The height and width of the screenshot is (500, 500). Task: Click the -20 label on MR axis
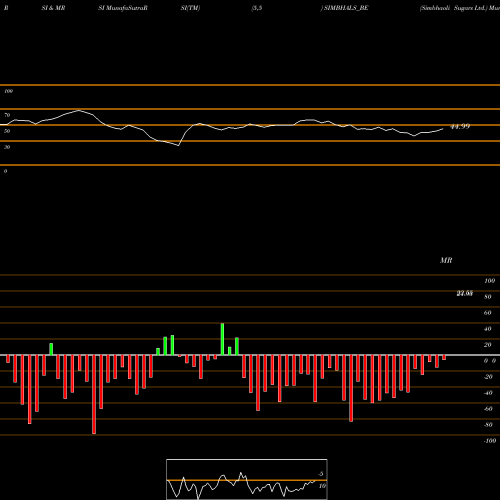488,377
